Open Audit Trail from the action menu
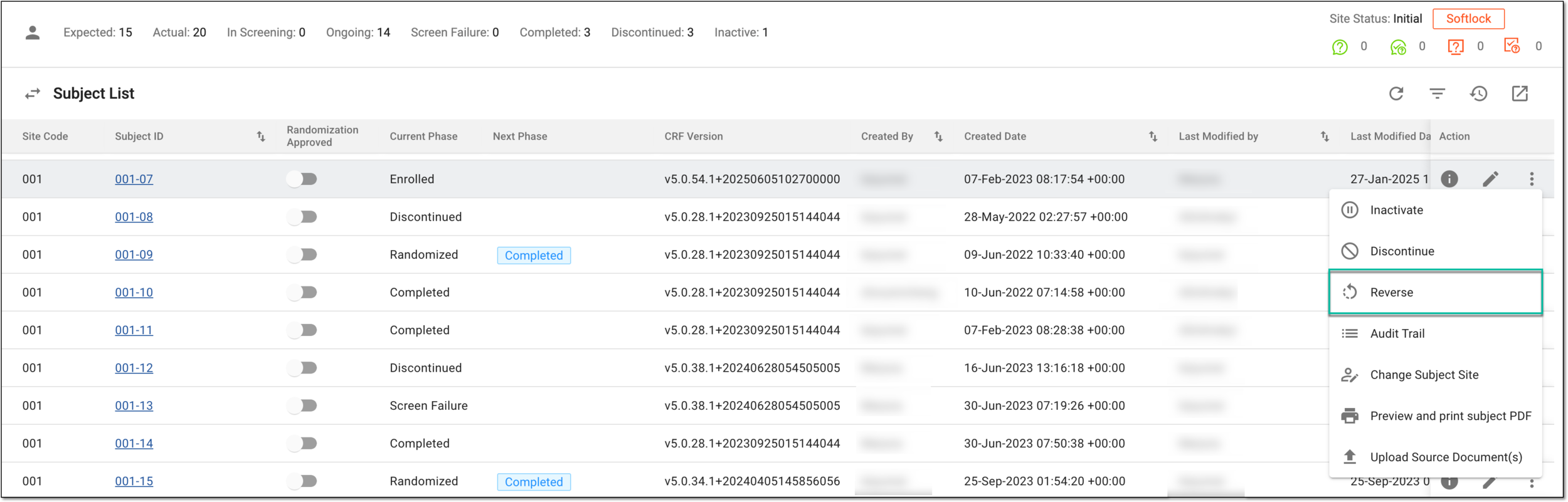1568x502 pixels. (1435, 334)
